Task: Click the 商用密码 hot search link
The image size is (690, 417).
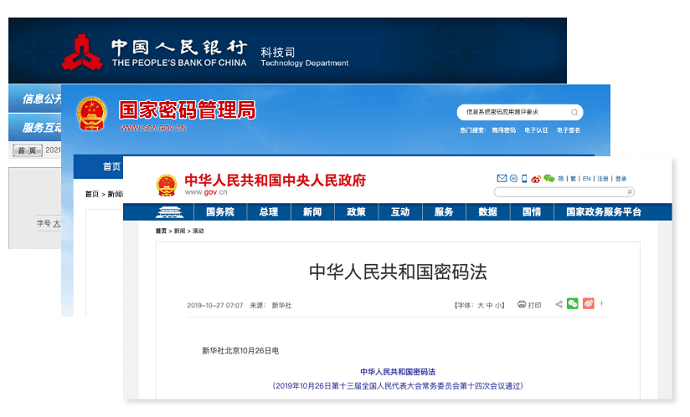Action: coord(503,130)
